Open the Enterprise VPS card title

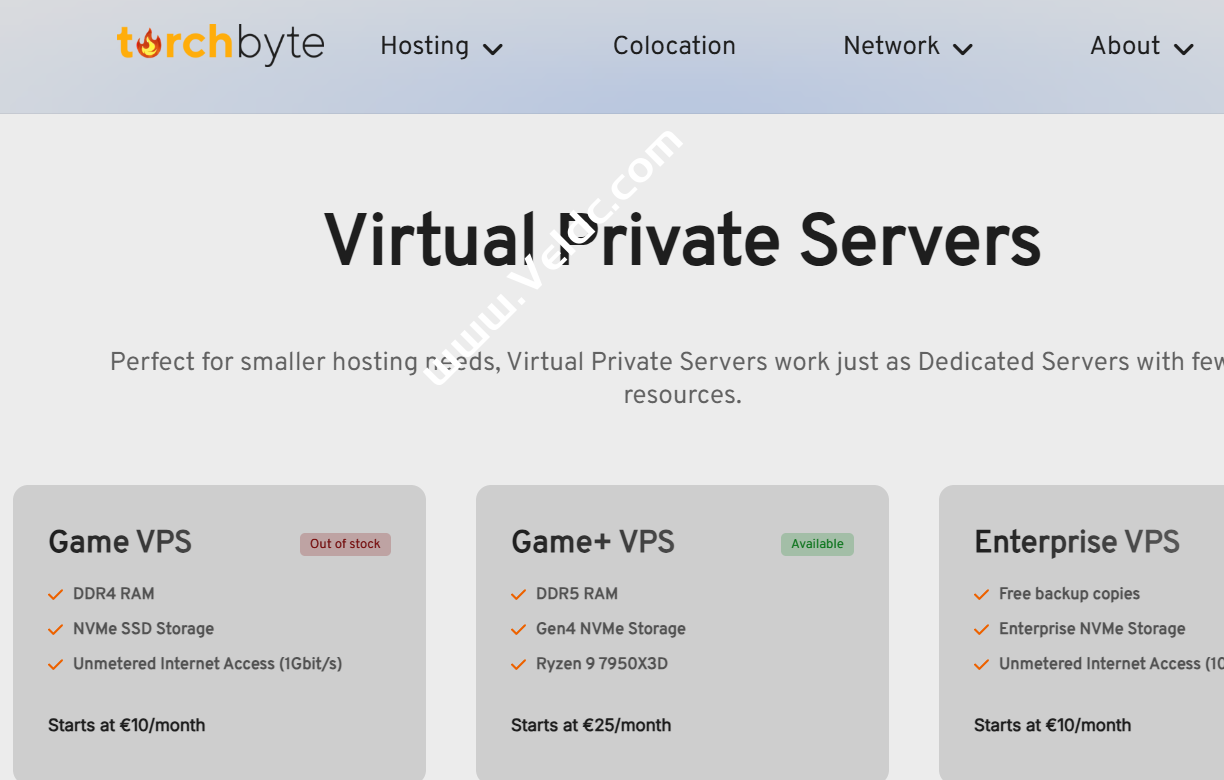pos(1076,542)
